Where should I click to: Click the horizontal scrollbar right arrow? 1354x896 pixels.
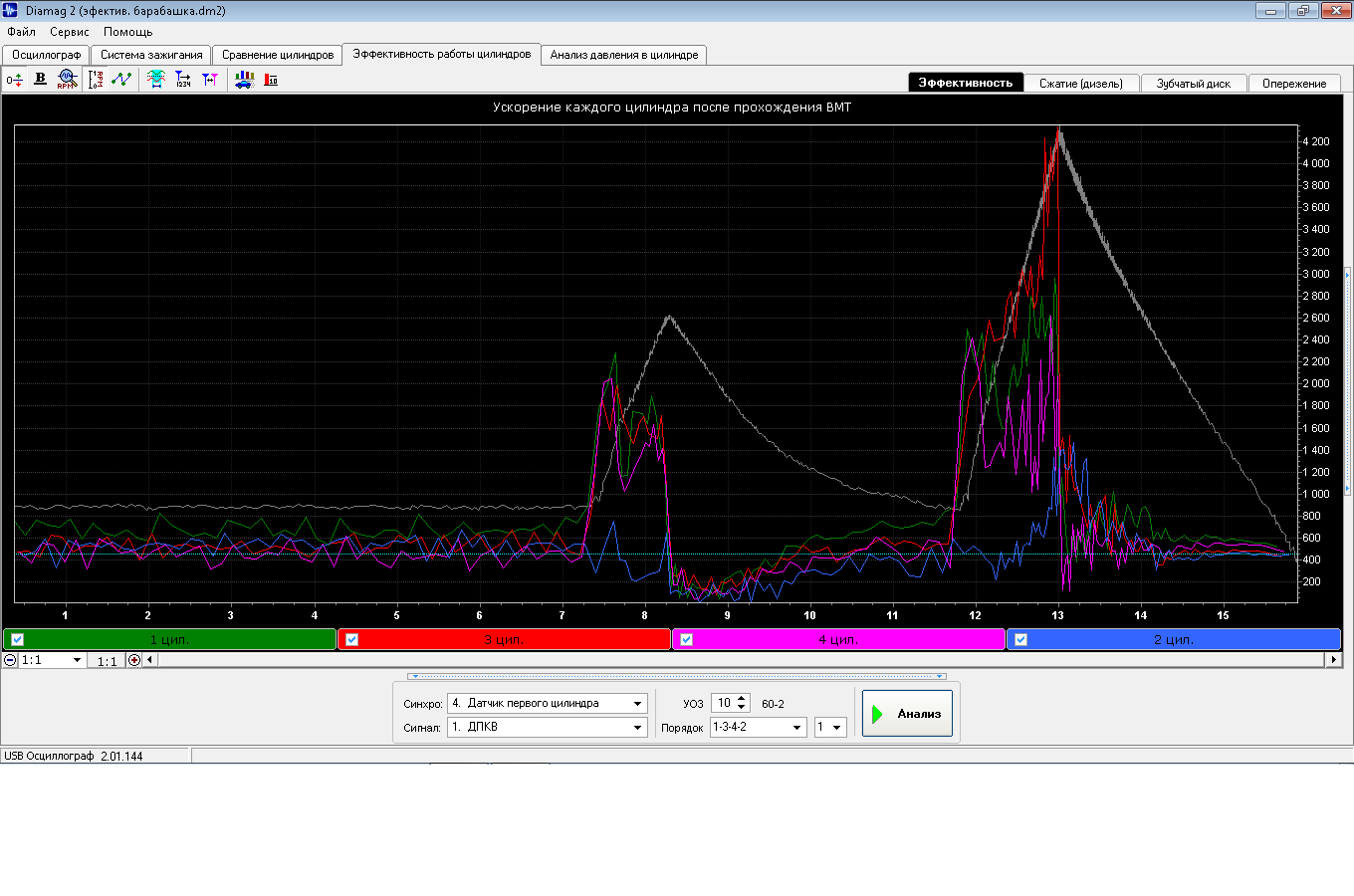[x=1334, y=660]
